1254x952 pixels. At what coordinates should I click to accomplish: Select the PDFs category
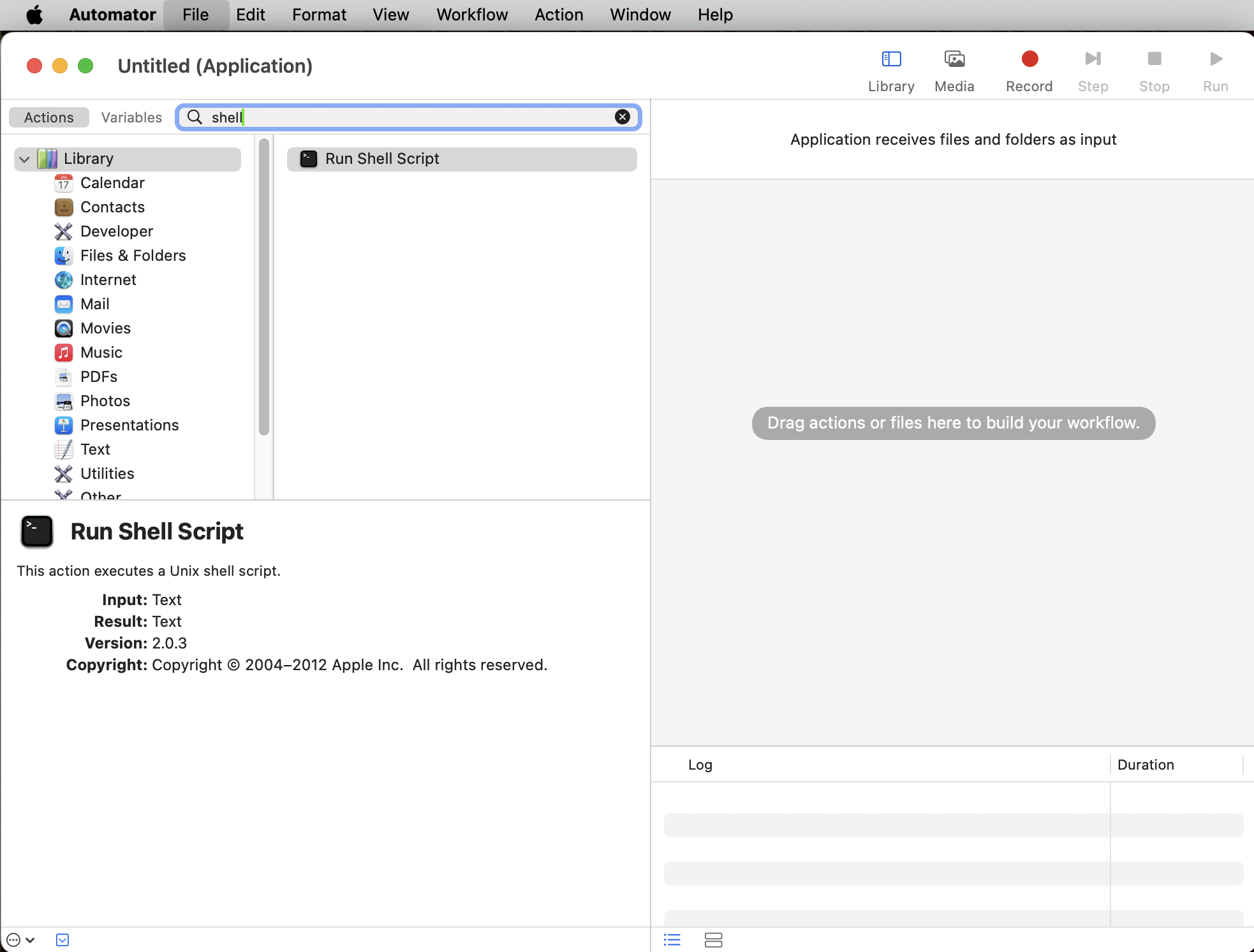[99, 377]
